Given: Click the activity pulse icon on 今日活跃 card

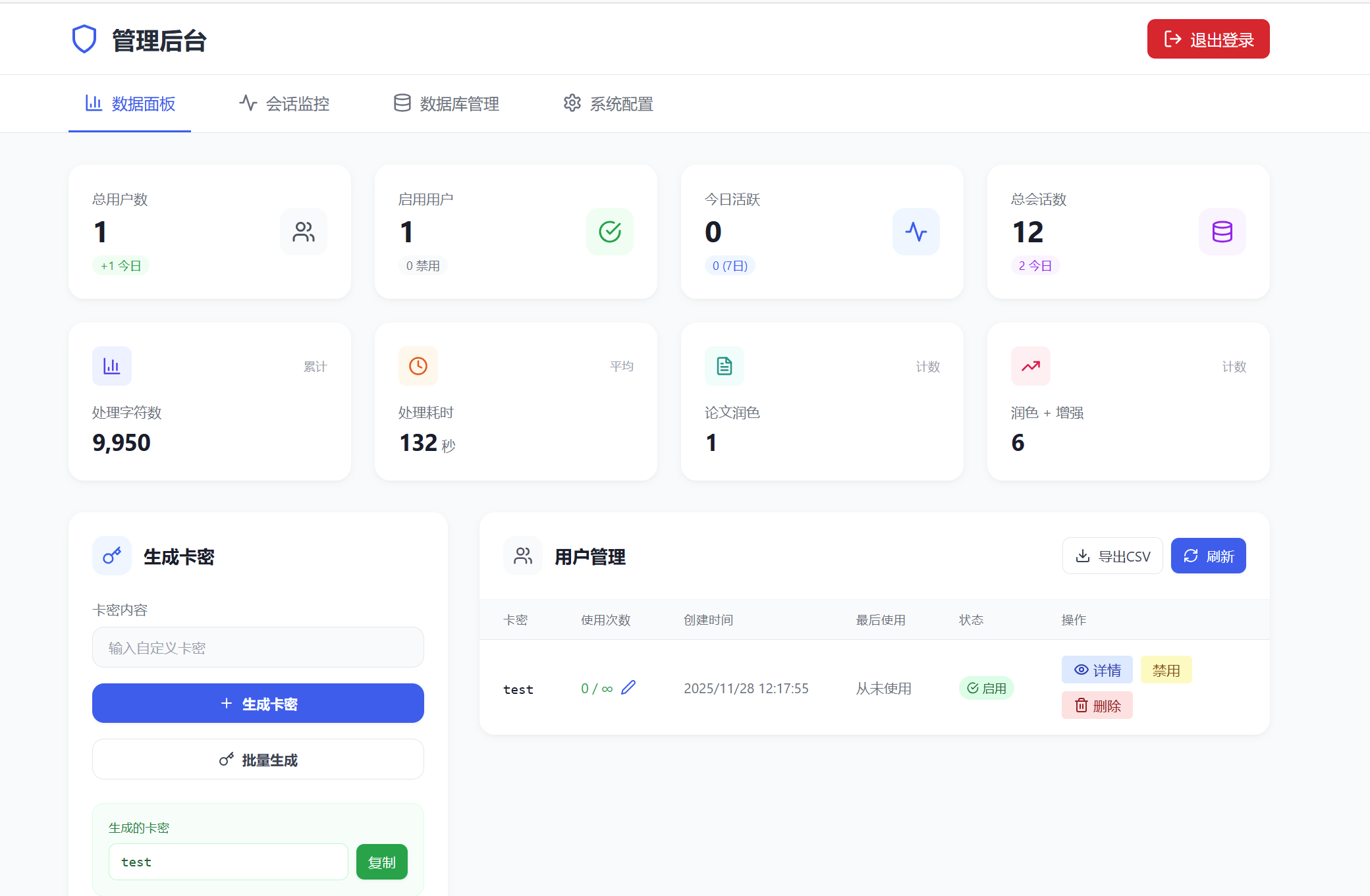Looking at the screenshot, I should pyautogui.click(x=916, y=232).
